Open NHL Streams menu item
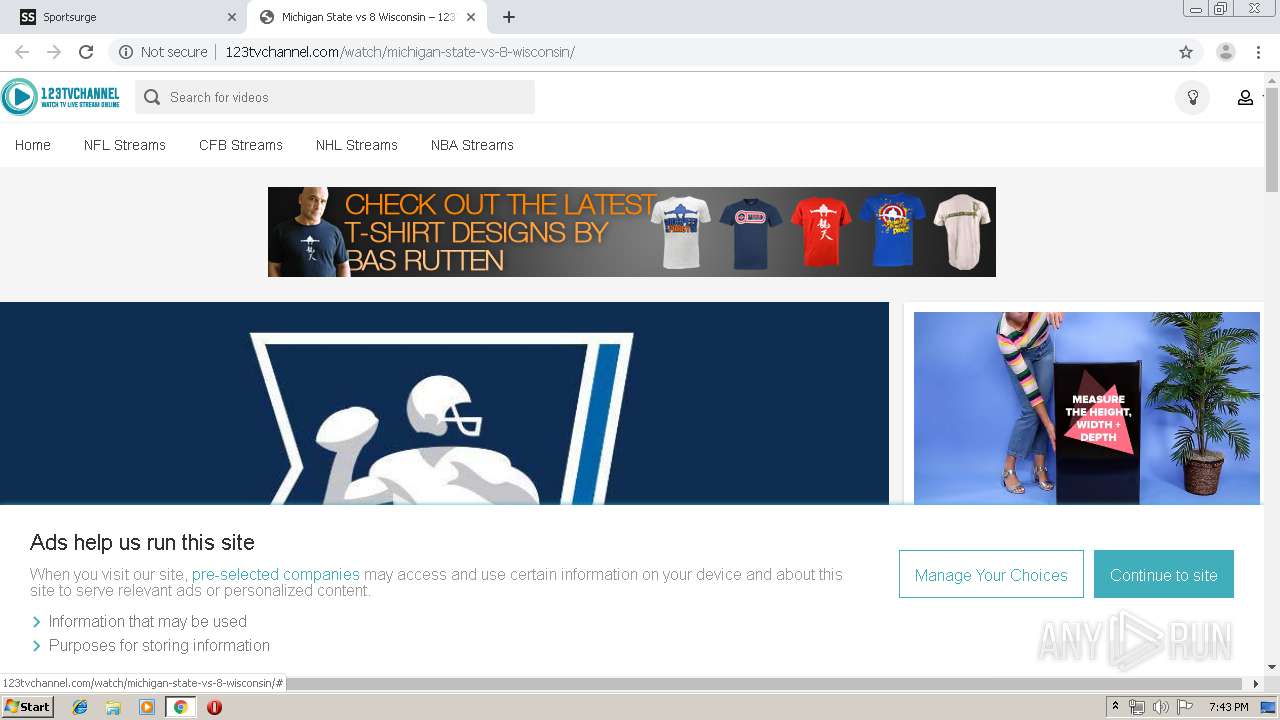This screenshot has height=720, width=1280. [357, 145]
